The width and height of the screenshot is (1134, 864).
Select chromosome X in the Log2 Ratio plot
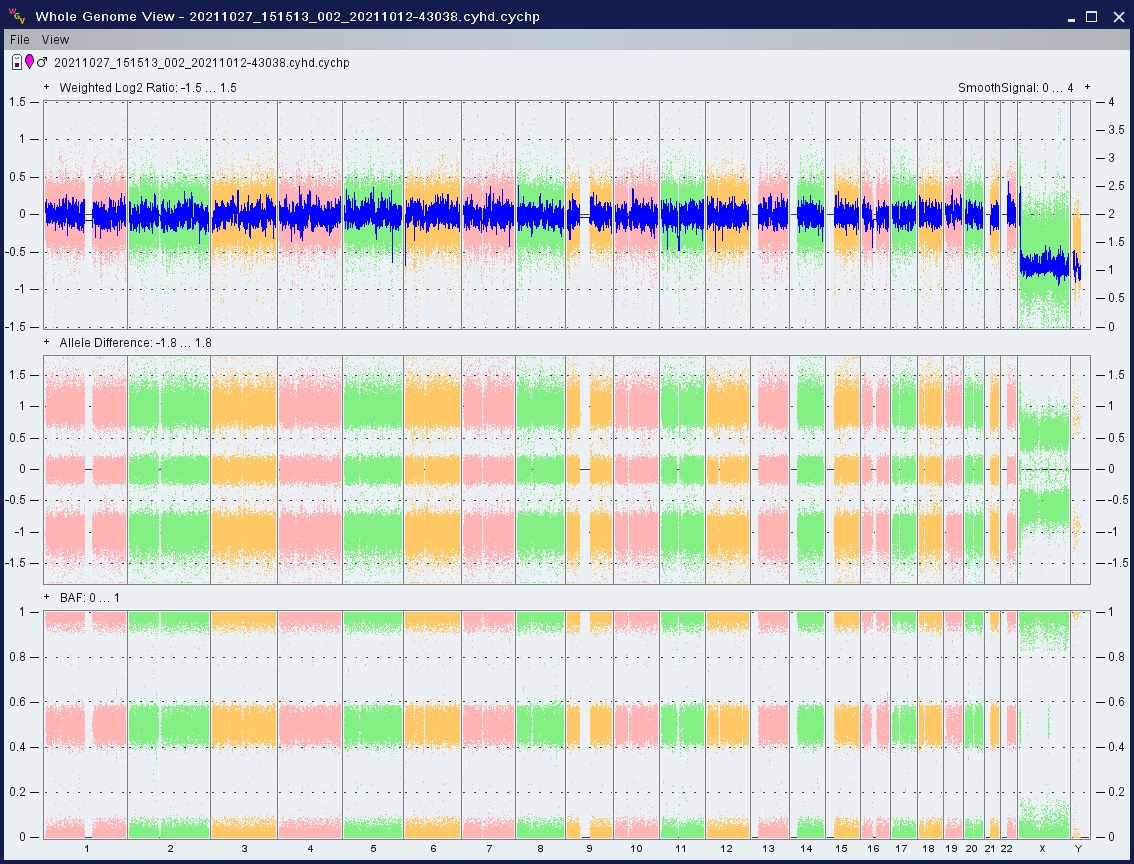(1043, 215)
